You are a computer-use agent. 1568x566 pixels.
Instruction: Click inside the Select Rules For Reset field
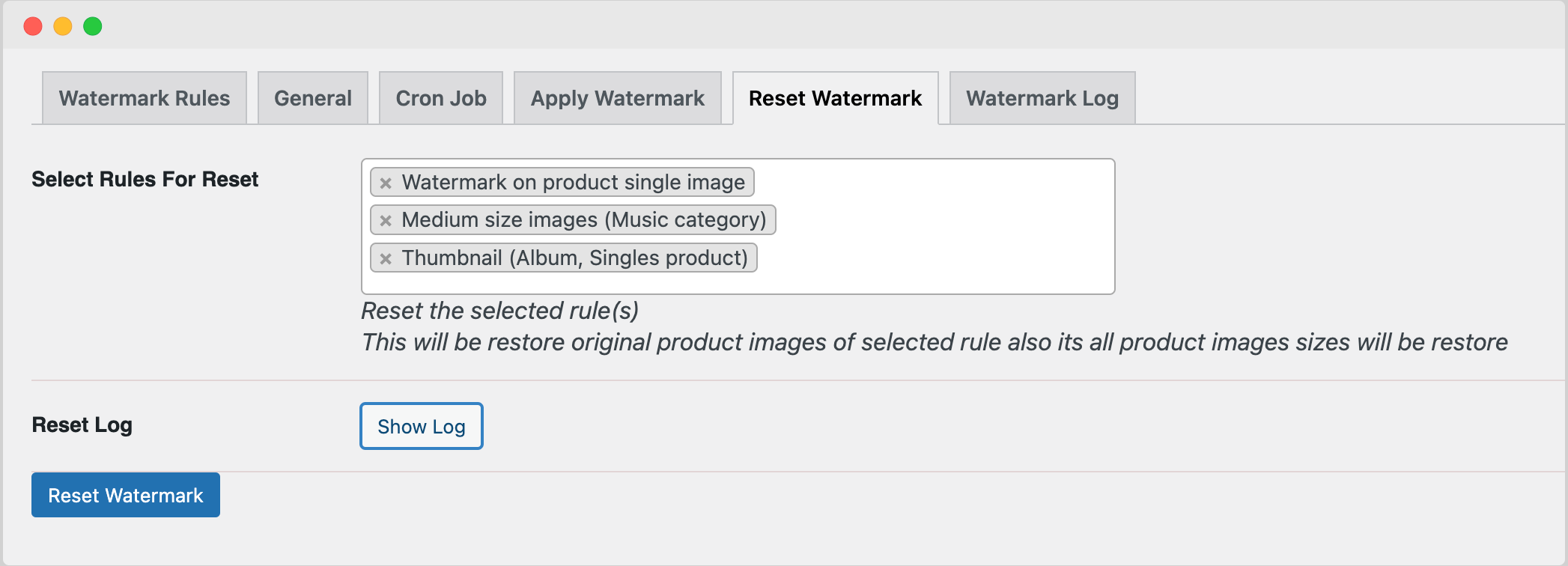point(936,225)
